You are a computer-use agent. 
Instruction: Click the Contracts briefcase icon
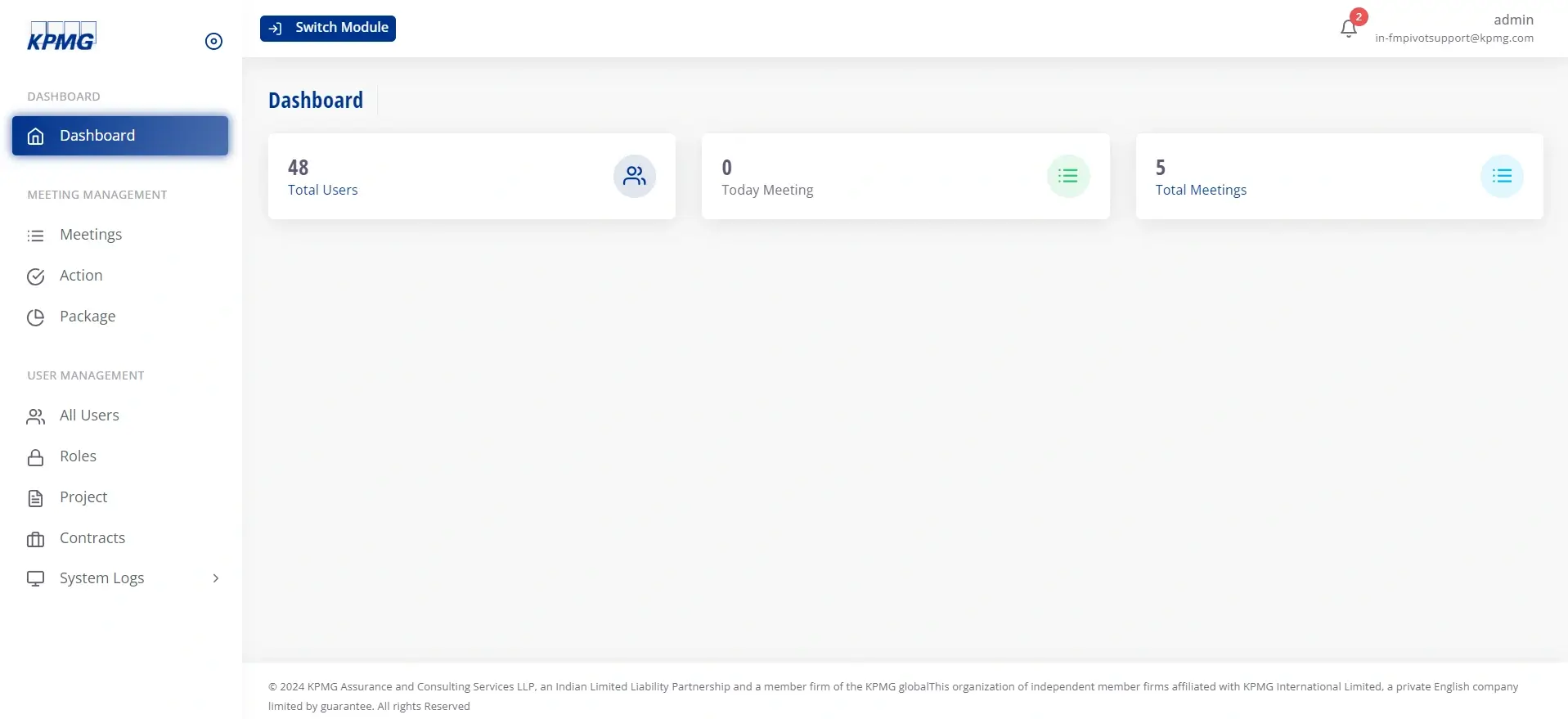click(35, 539)
